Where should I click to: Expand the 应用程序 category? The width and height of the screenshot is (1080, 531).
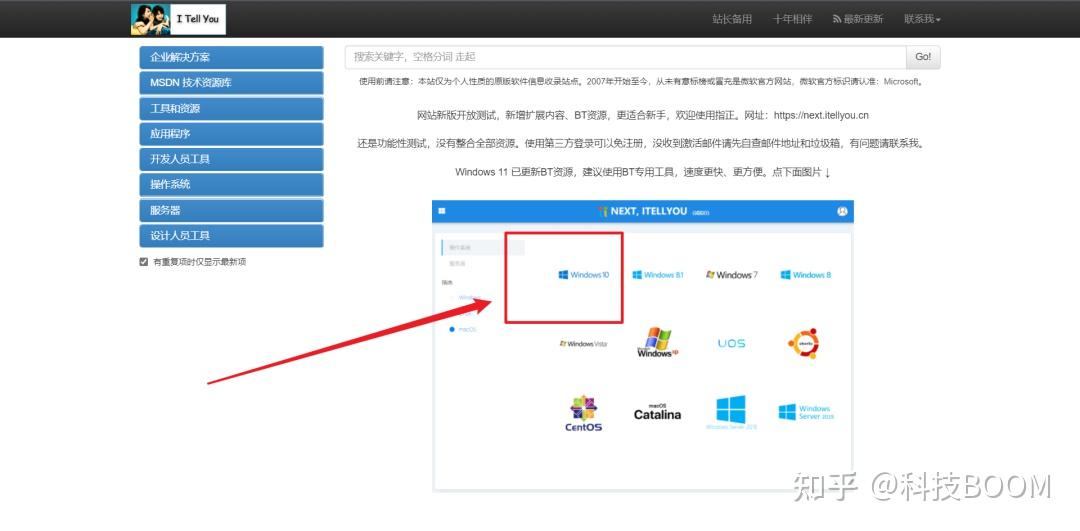231,134
